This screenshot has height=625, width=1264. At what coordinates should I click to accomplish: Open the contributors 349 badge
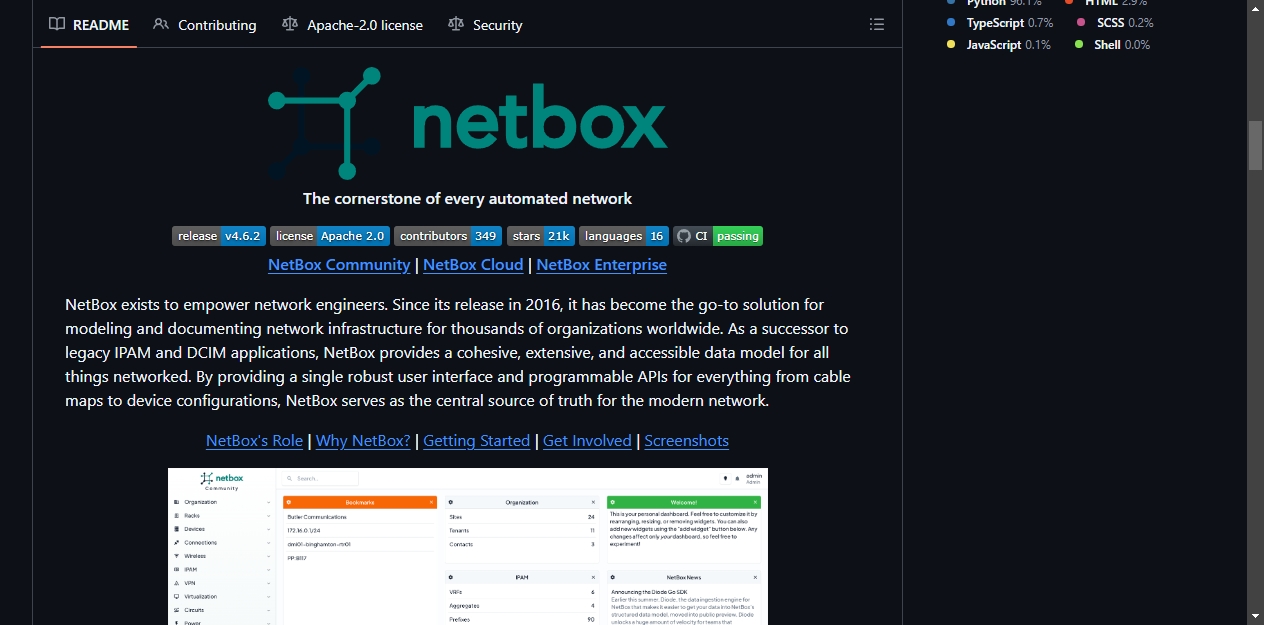pyautogui.click(x=448, y=236)
